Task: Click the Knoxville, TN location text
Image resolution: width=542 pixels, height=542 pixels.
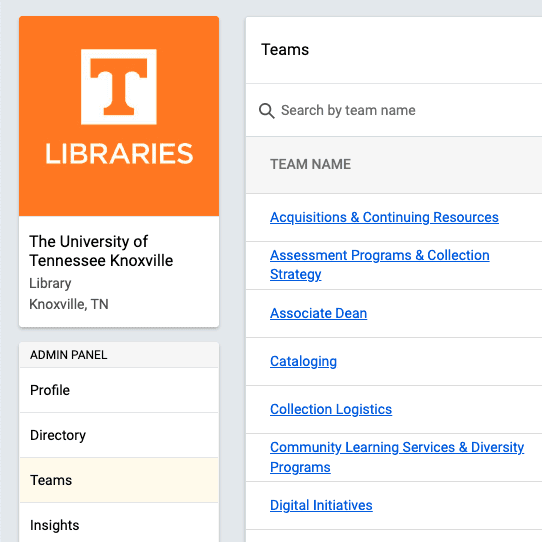Action: tap(69, 304)
